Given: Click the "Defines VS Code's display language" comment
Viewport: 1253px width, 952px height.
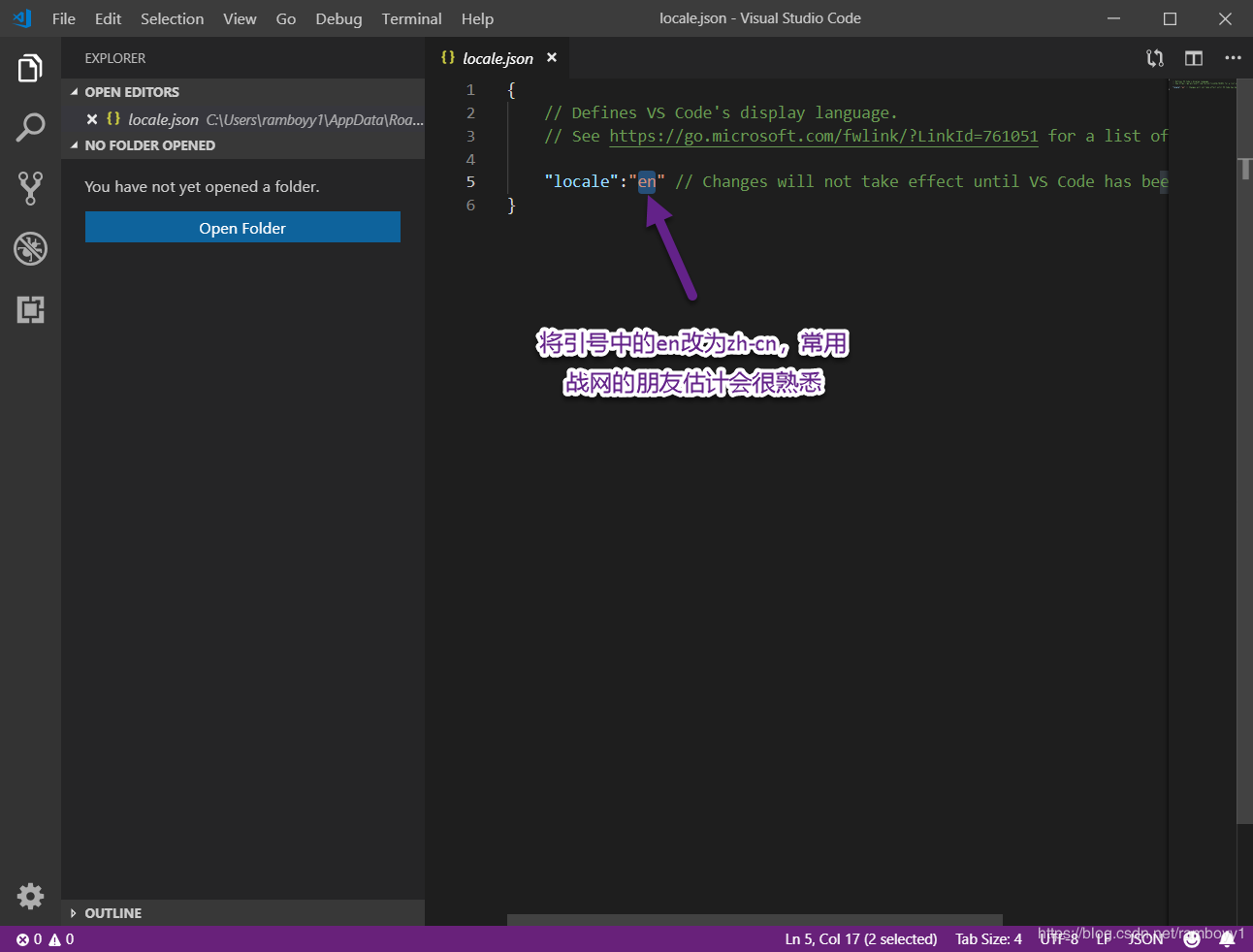Looking at the screenshot, I should [721, 112].
